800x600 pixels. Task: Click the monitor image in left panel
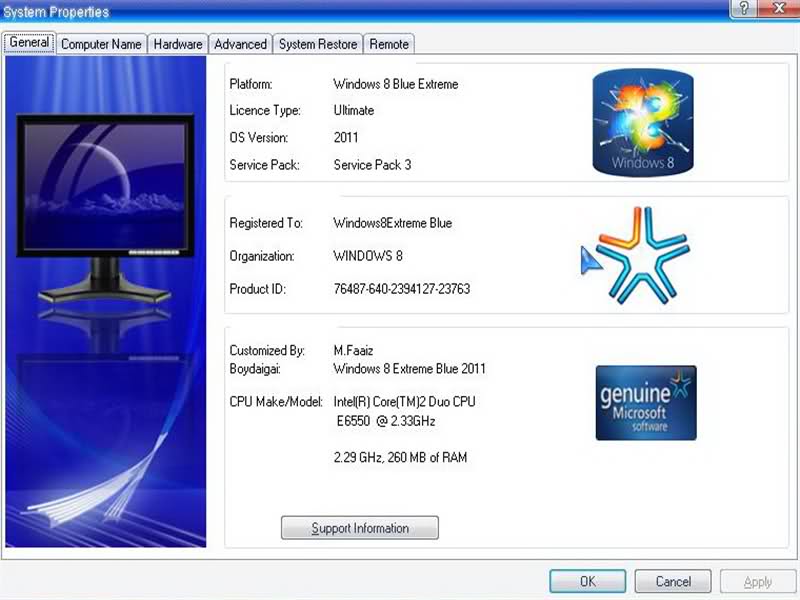(x=105, y=209)
